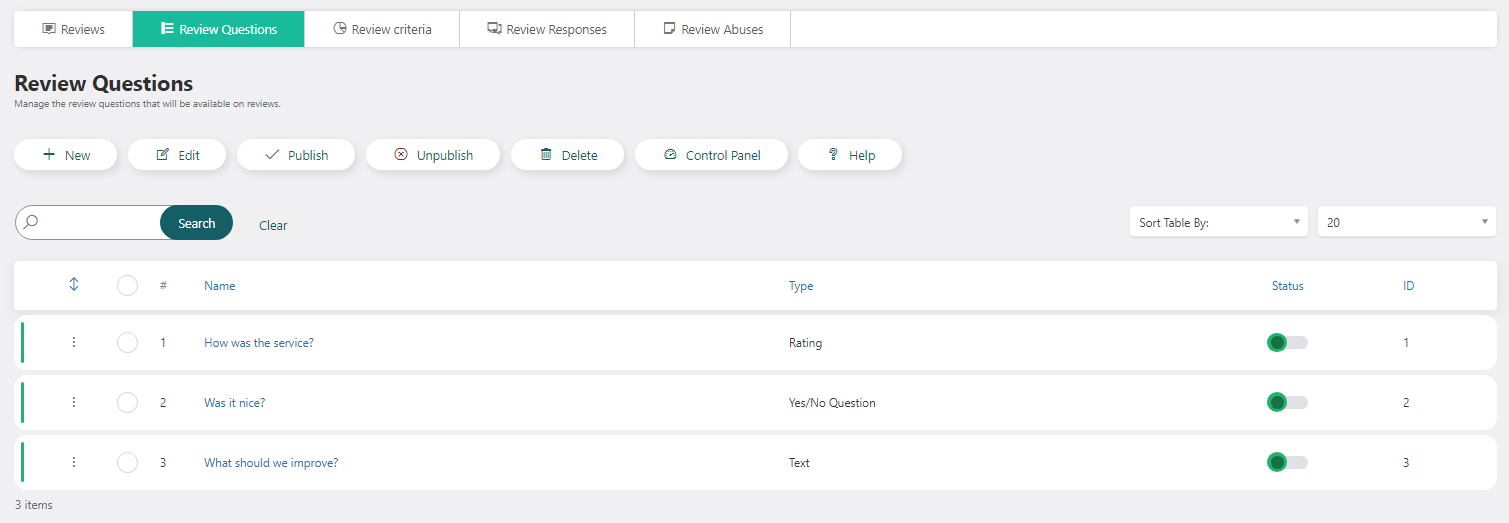Open the Control Panel
Screen dimensions: 1509x523
[712, 155]
